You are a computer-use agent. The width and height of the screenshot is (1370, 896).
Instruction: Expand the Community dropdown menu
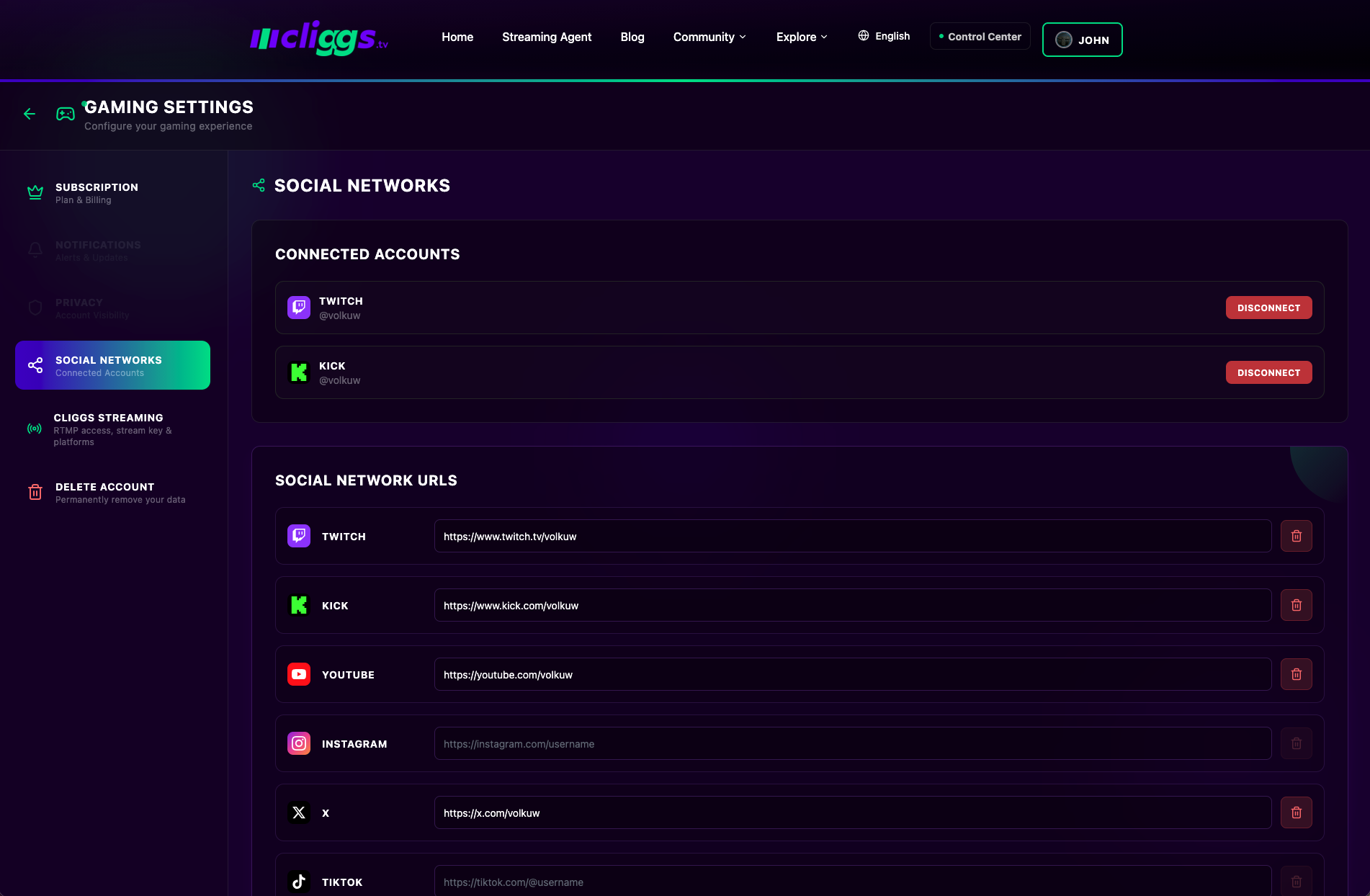point(709,37)
